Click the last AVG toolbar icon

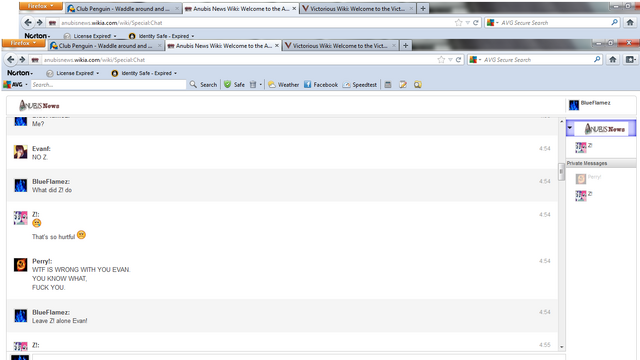pos(418,84)
